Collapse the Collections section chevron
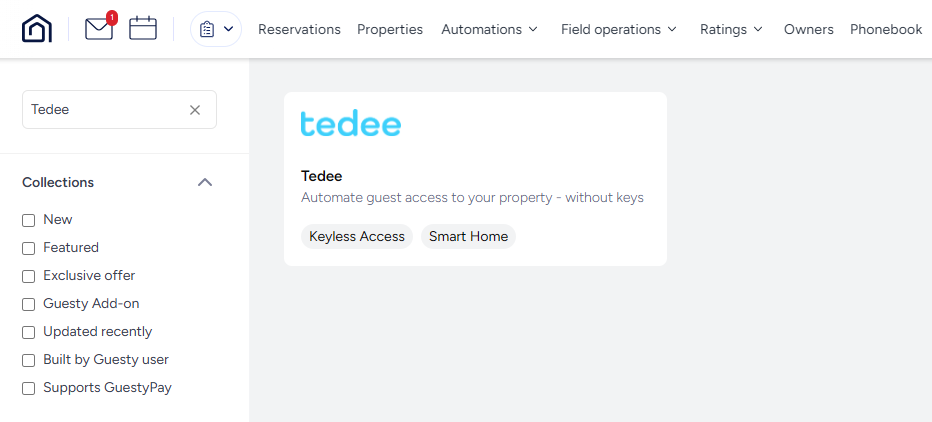The image size is (932, 422). pyautogui.click(x=205, y=182)
